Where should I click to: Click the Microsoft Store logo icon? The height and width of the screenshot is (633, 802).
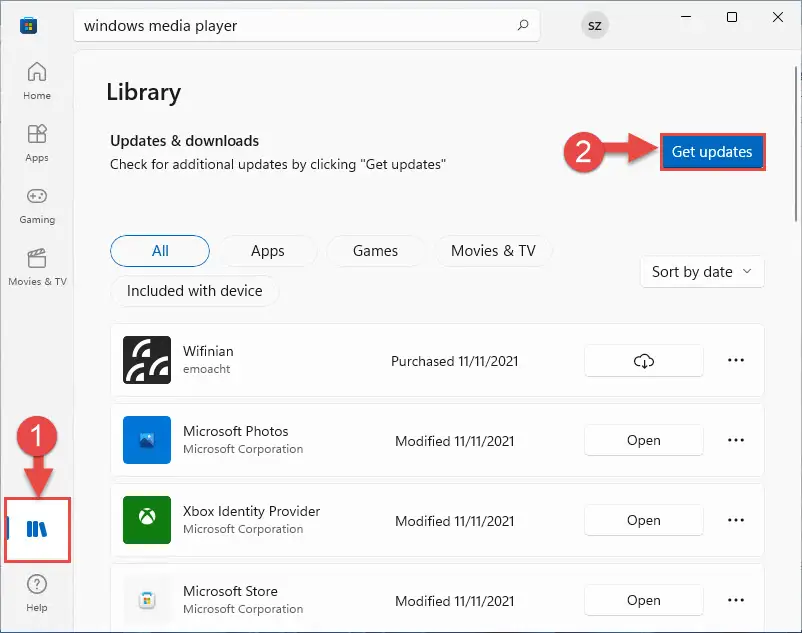pyautogui.click(x=29, y=25)
